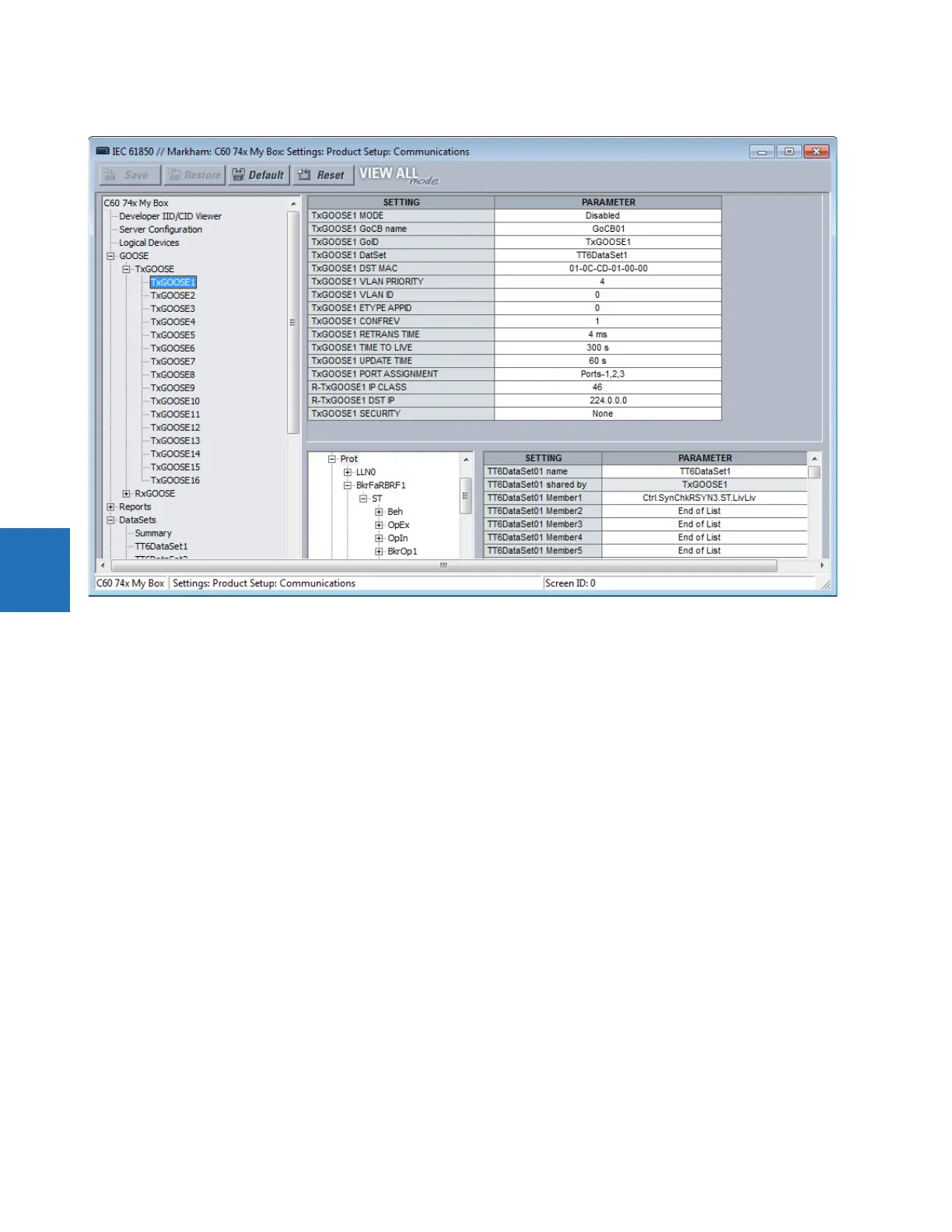Viewport: 952px width, 1232px height.
Task: Click the TIME TO LIVE value 300 s
Action: click(x=608, y=348)
